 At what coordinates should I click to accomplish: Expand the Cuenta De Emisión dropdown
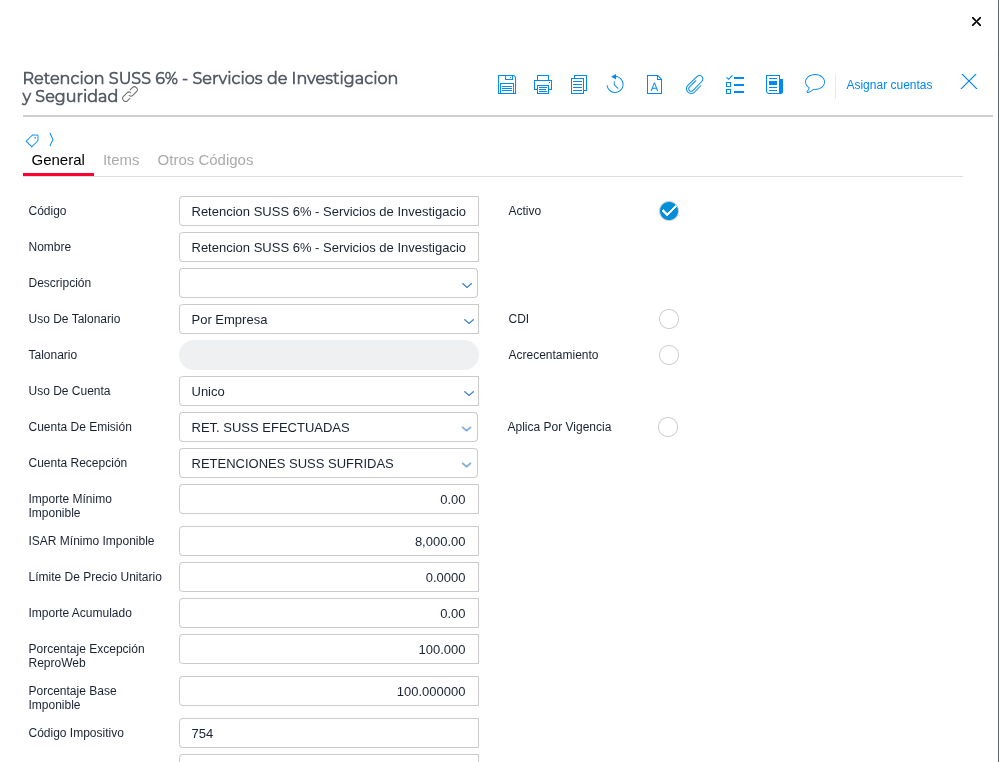point(328,428)
